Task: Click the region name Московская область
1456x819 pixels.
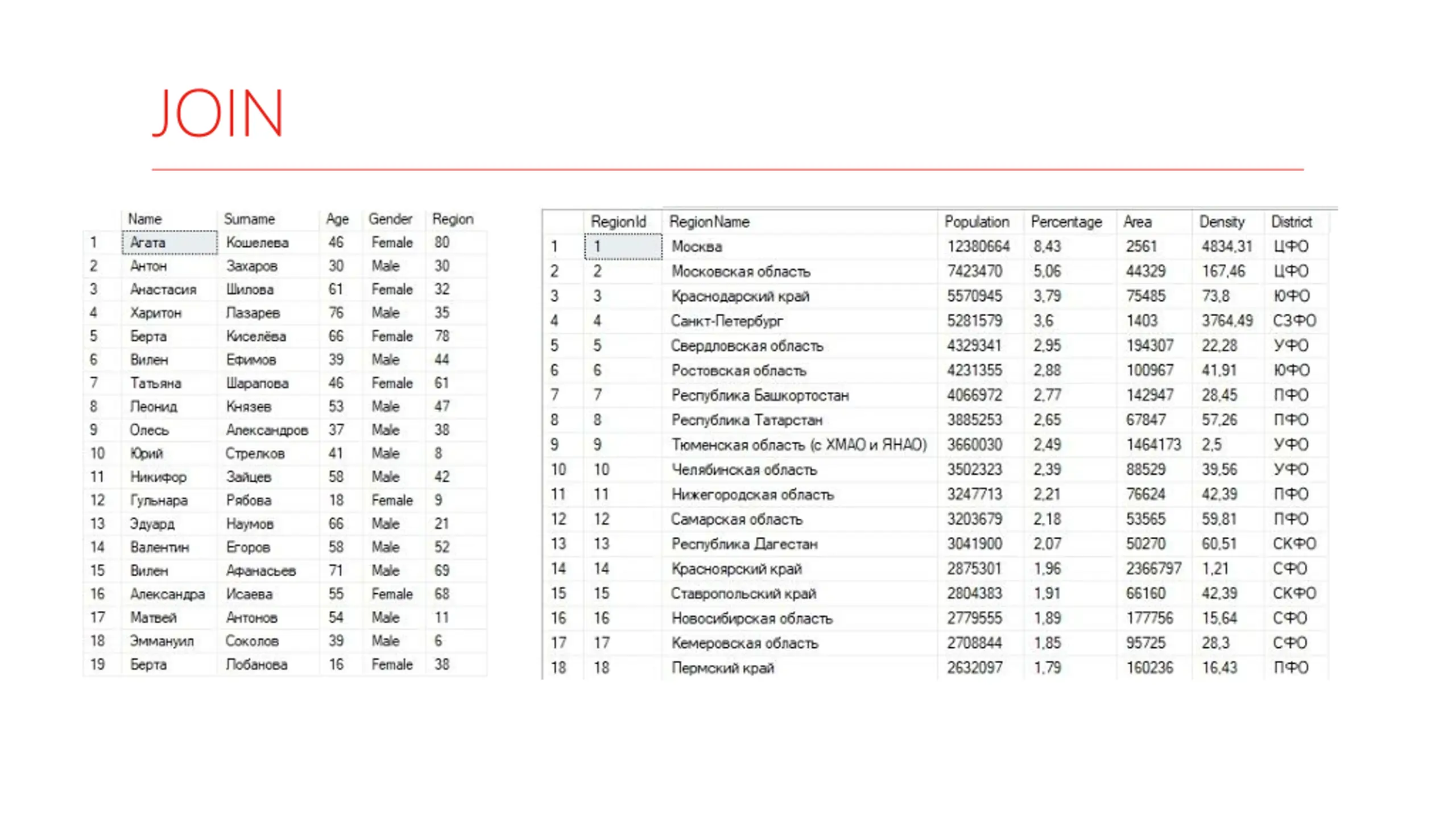Action: 741,271
